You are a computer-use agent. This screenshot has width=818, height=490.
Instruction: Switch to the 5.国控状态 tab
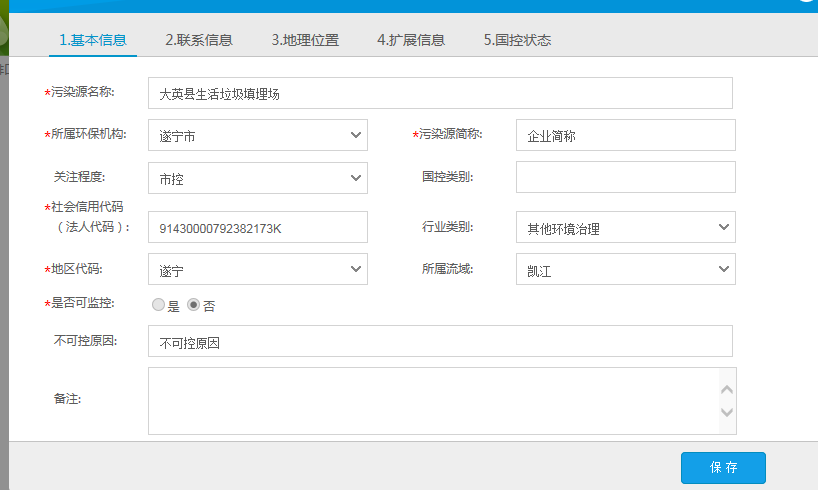[517, 40]
